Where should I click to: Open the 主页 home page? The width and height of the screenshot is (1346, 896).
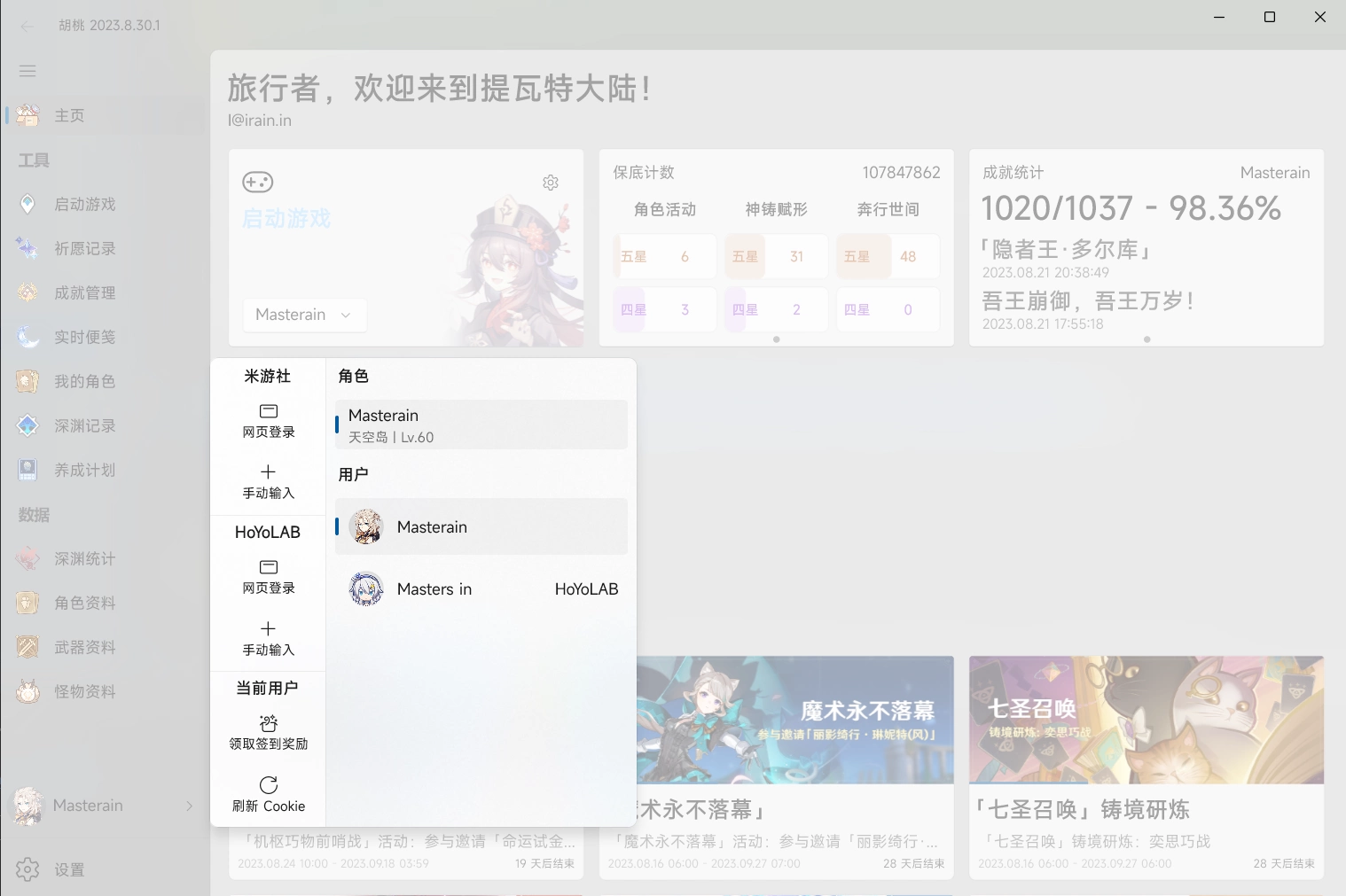[104, 115]
